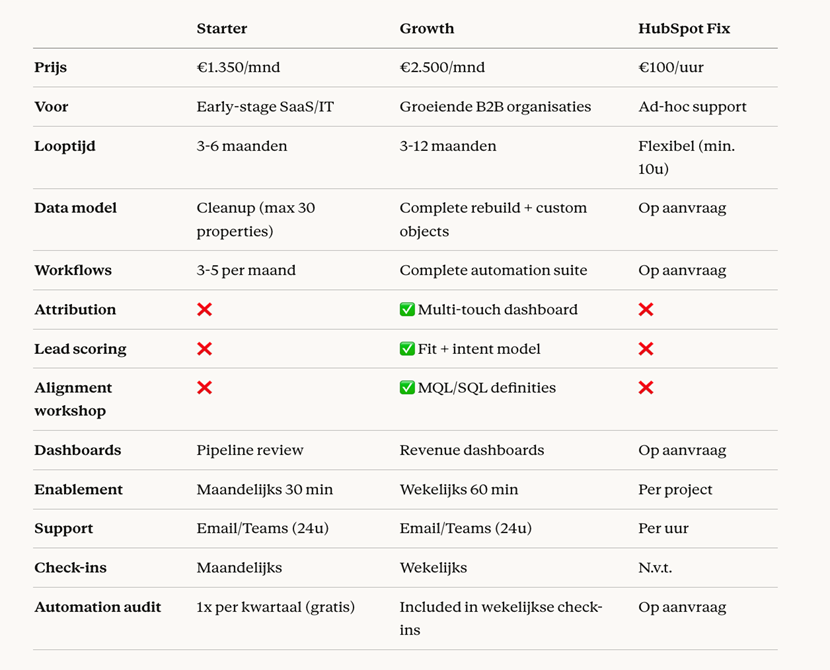Select the Growth column header
Viewport: 830px width, 670px height.
pos(427,28)
